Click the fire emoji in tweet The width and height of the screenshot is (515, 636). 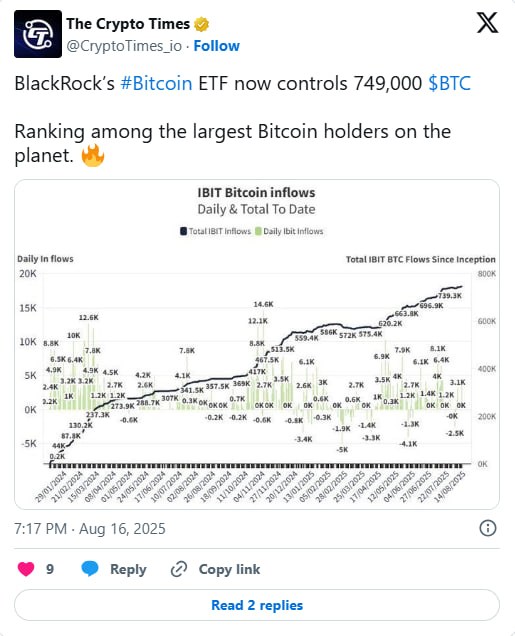(x=93, y=155)
